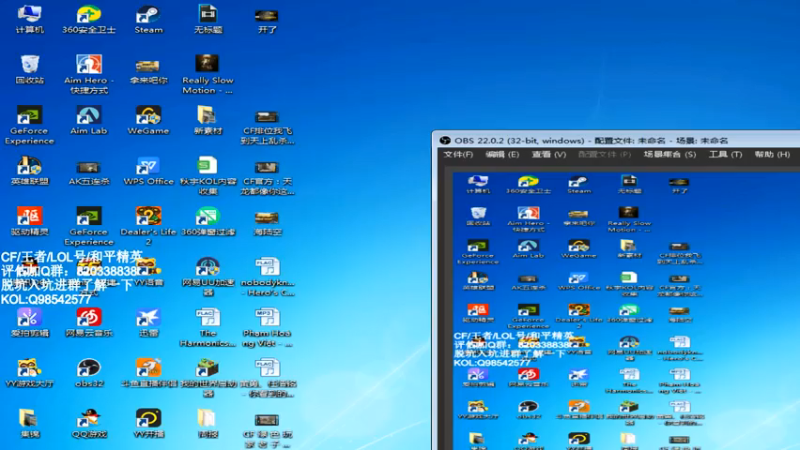Select the 拿来吧你 desktop file

148,71
